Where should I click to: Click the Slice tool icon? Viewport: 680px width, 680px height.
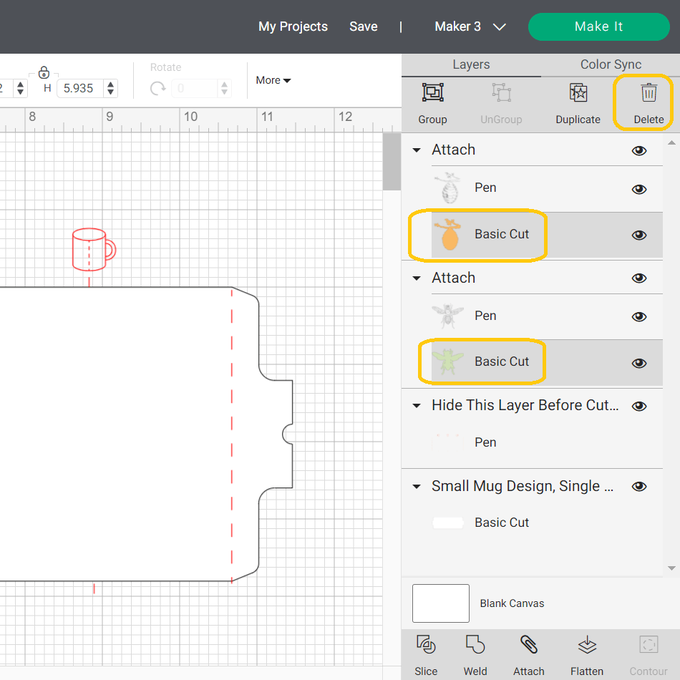click(x=426, y=645)
